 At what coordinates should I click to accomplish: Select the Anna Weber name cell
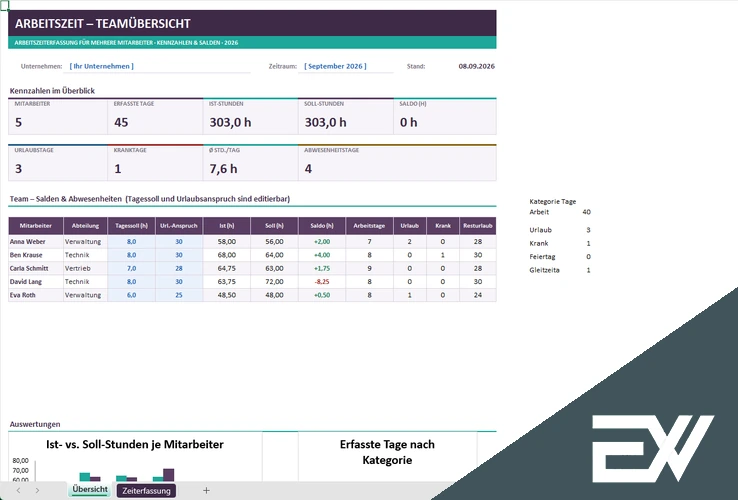point(36,242)
